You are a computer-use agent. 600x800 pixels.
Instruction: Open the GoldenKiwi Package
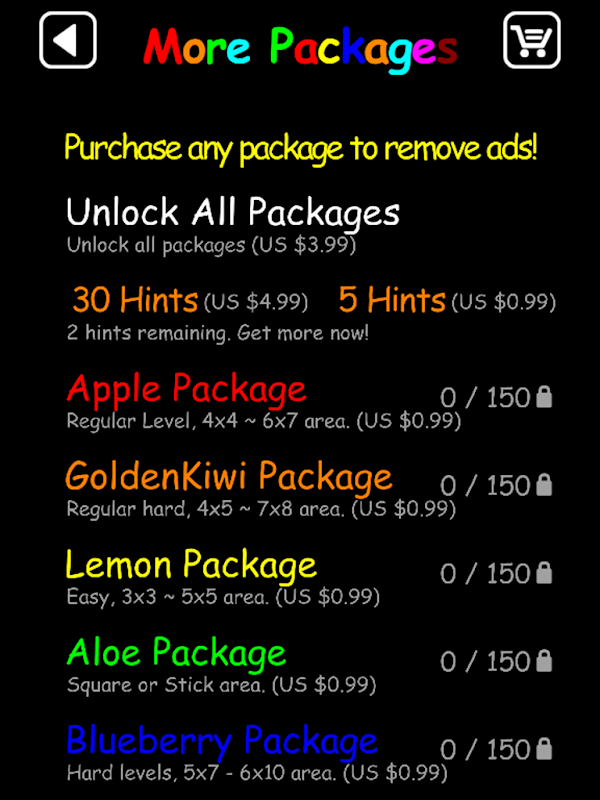[x=229, y=477]
